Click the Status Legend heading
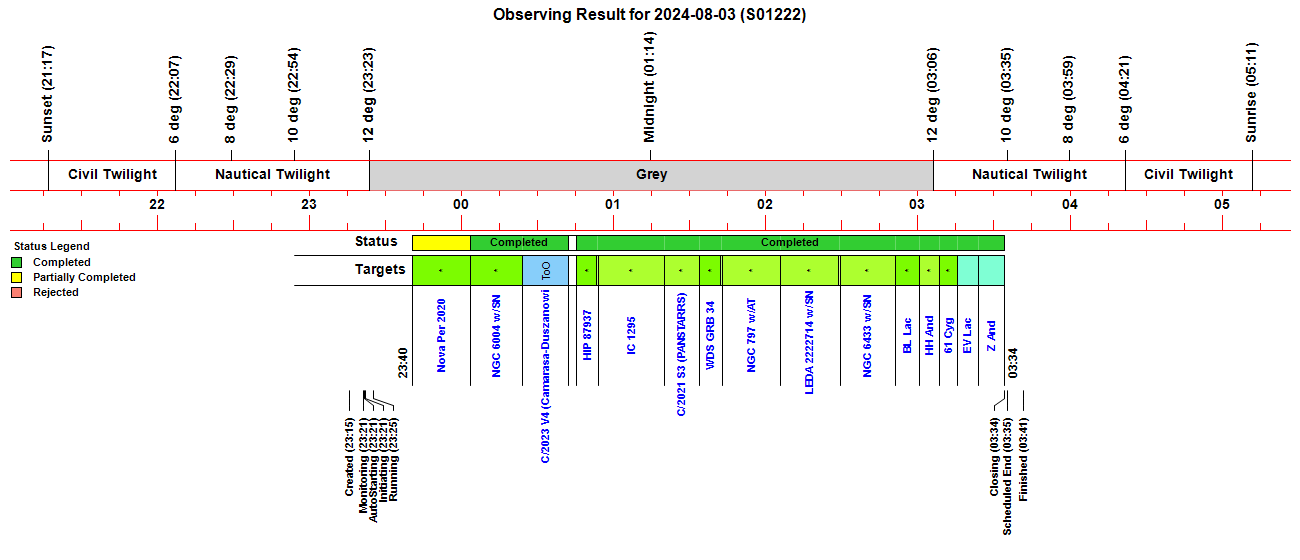1300x560 pixels. (51, 246)
